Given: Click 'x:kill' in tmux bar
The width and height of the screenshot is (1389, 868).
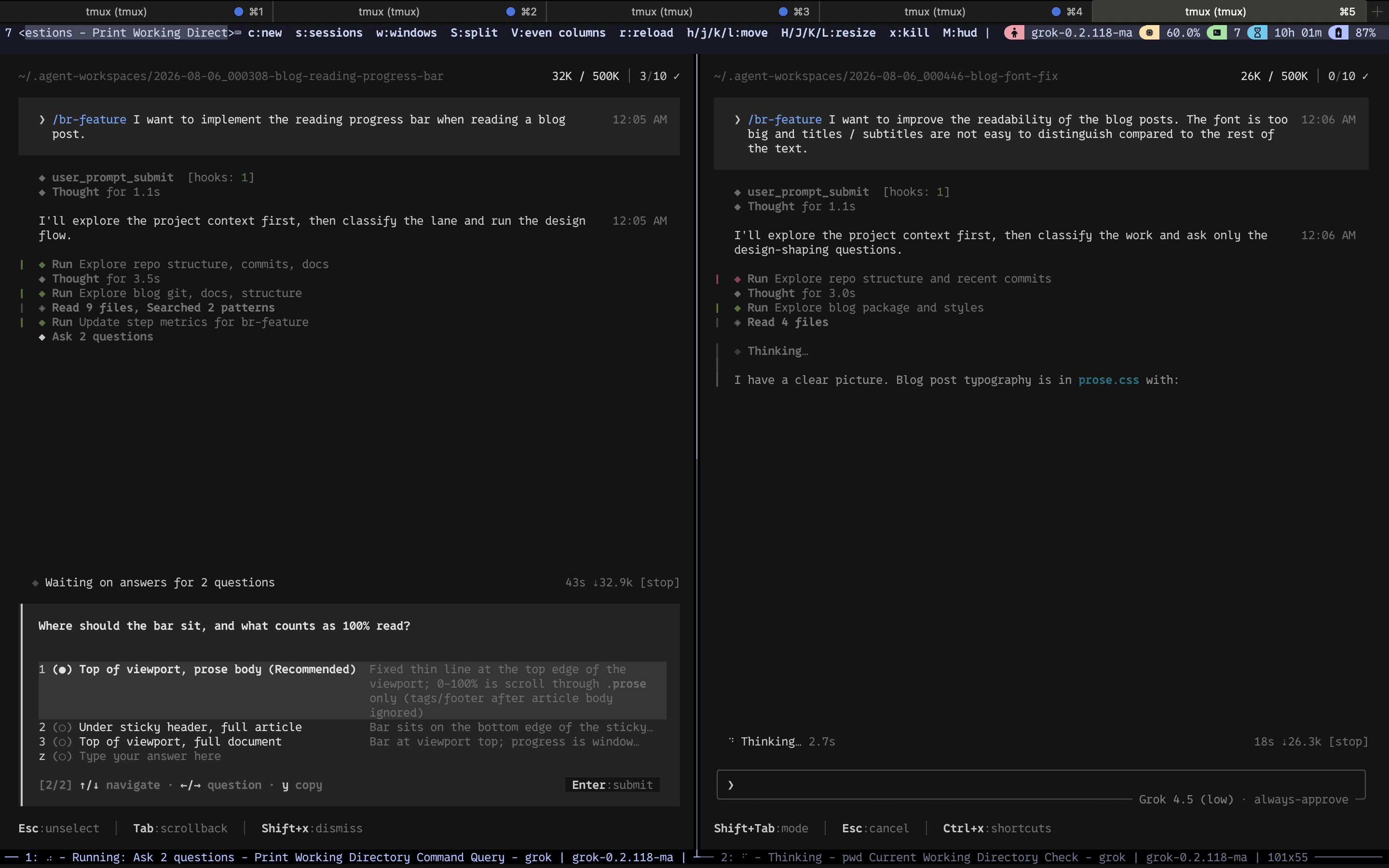Looking at the screenshot, I should (x=909, y=33).
